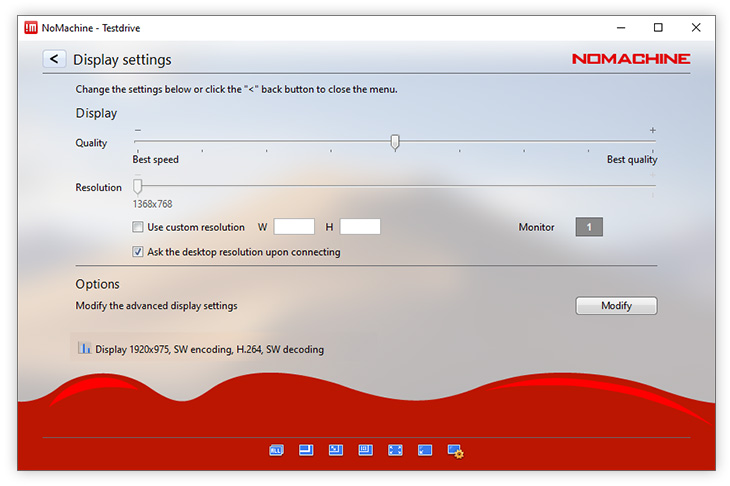Click the Modify button
Screen dimensions: 730x486
point(616,306)
